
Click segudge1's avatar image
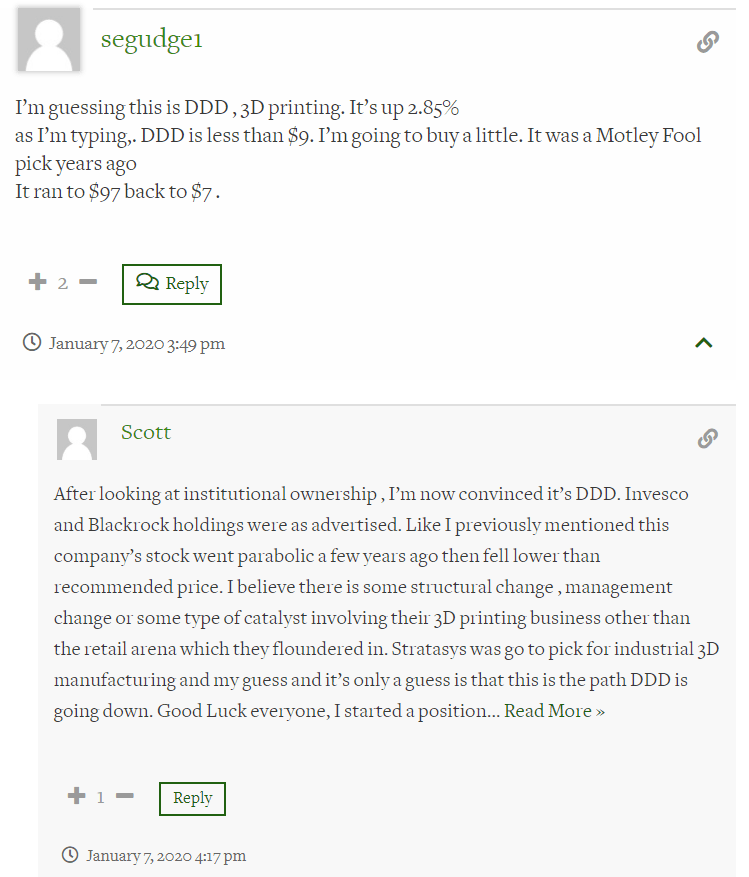click(49, 39)
